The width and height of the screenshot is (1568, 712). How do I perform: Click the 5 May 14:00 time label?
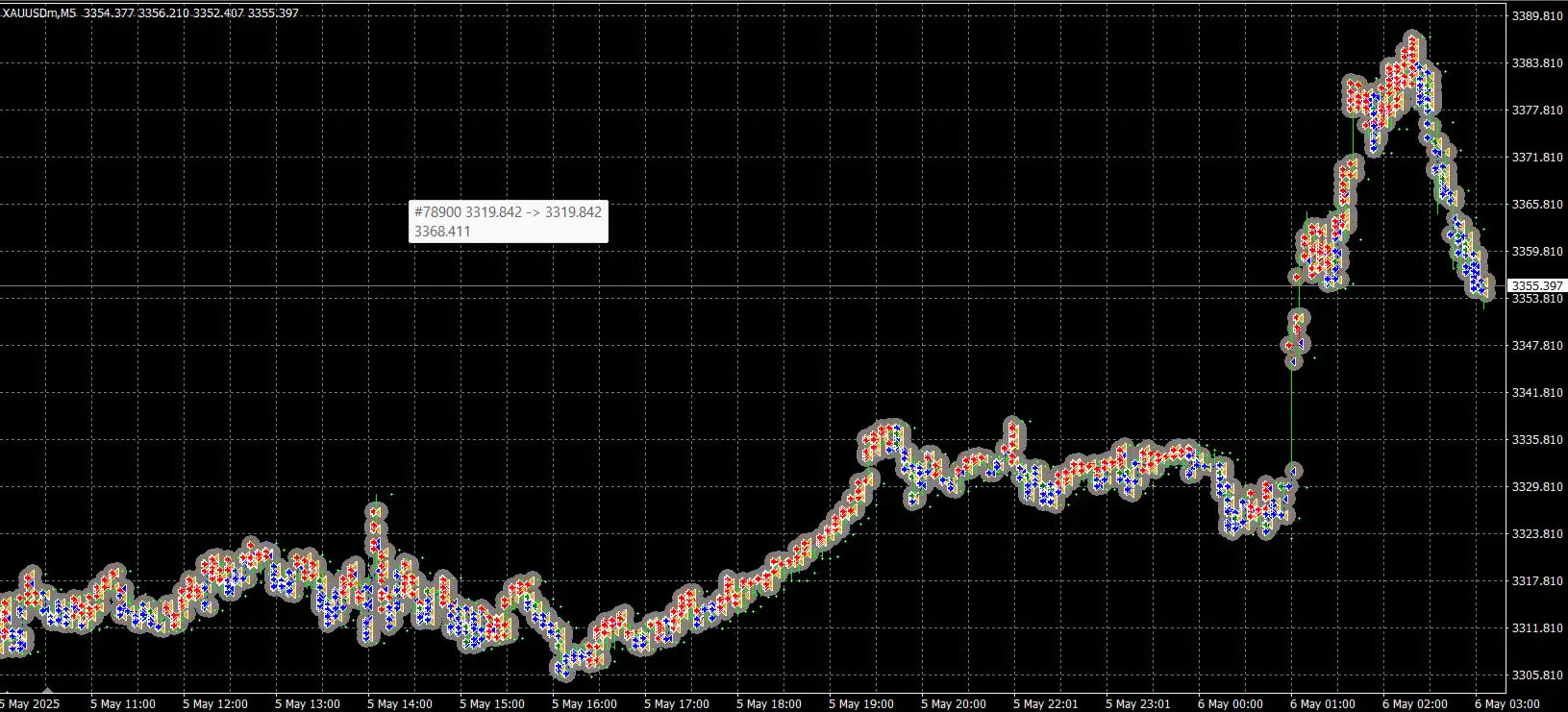tap(400, 704)
